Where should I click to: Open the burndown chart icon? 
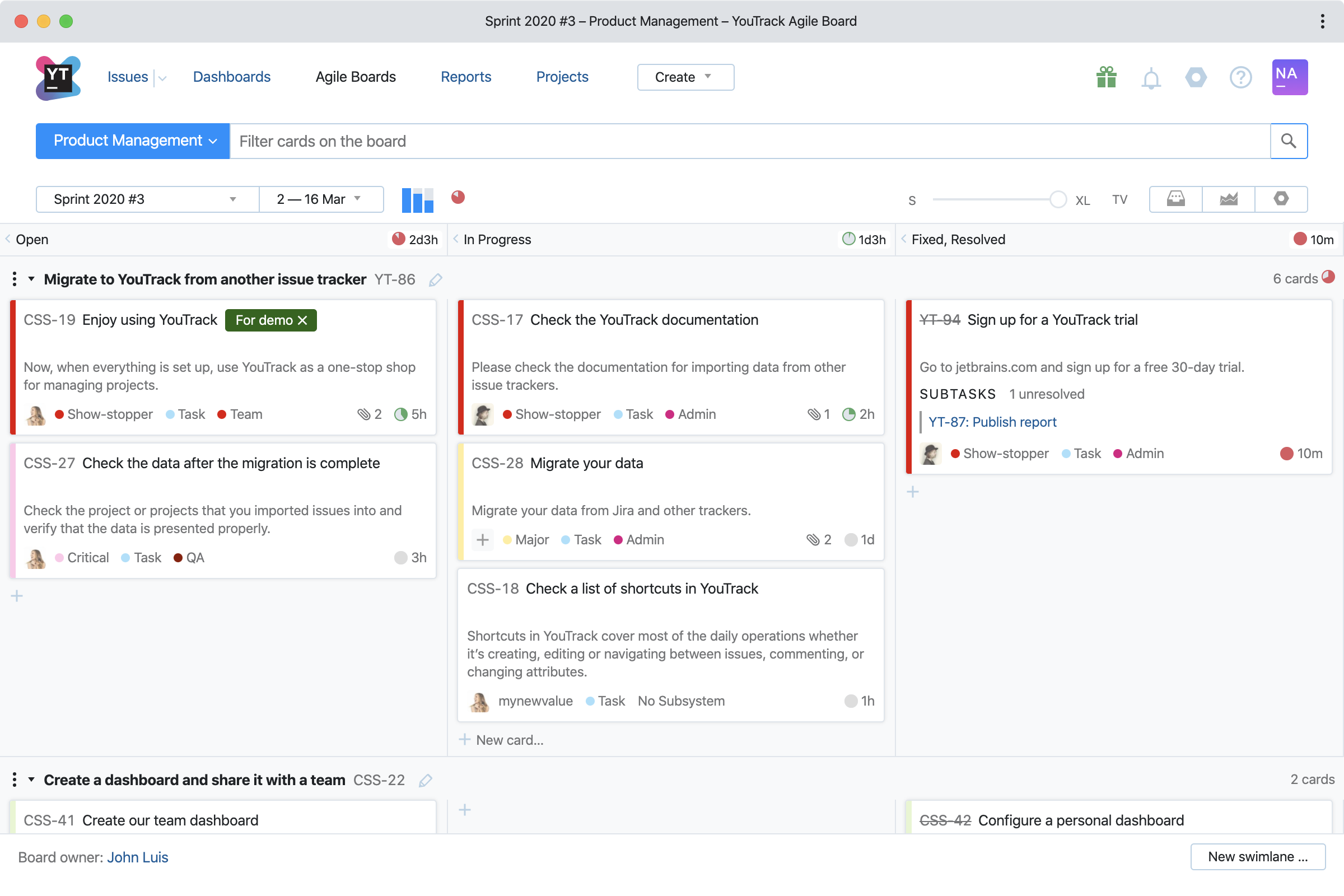[x=1229, y=199]
